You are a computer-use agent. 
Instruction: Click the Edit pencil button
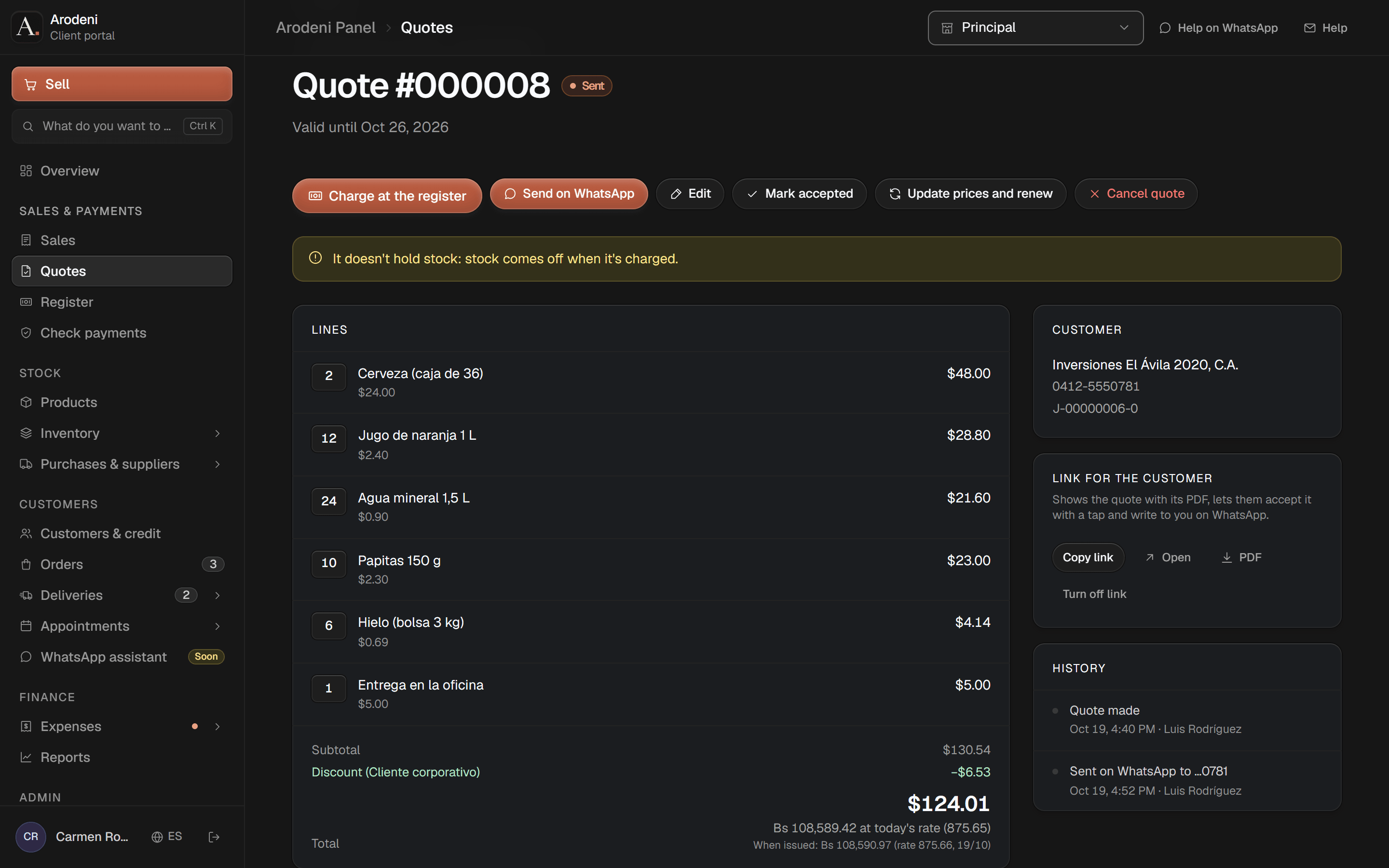(x=690, y=193)
